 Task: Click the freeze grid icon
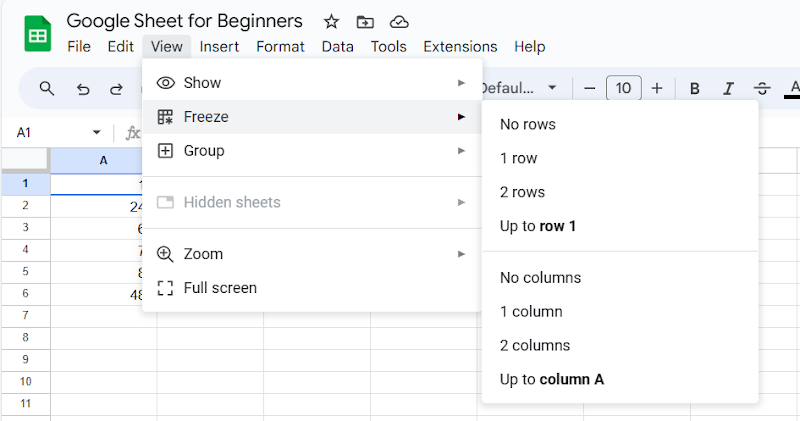165,117
